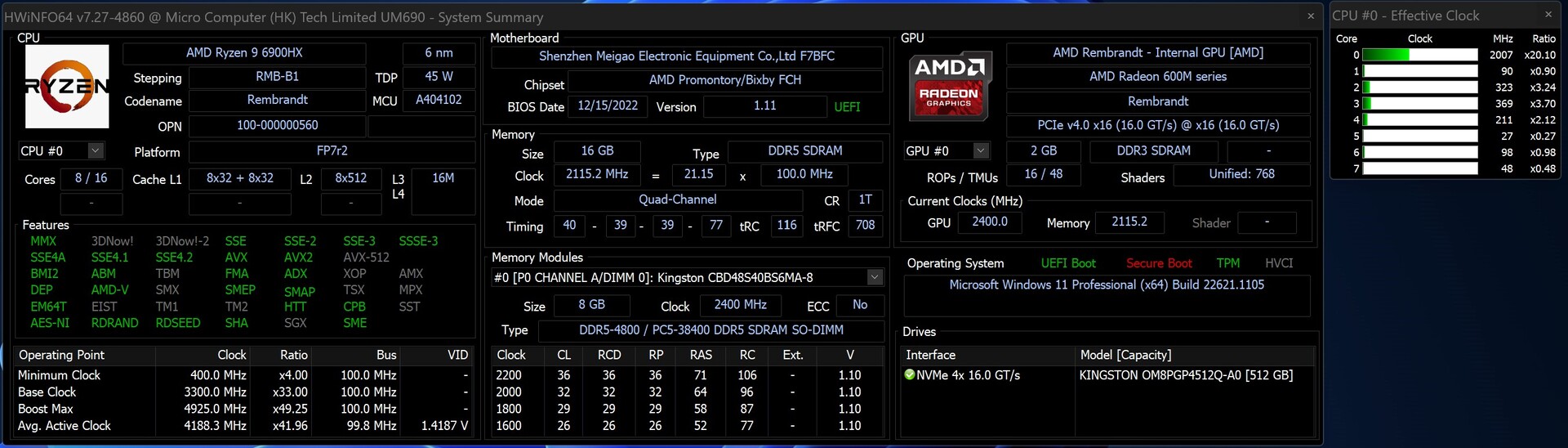The height and width of the screenshot is (448, 1568).
Task: Close the CPU #0 Effective Clock panel
Action: pyautogui.click(x=1548, y=15)
